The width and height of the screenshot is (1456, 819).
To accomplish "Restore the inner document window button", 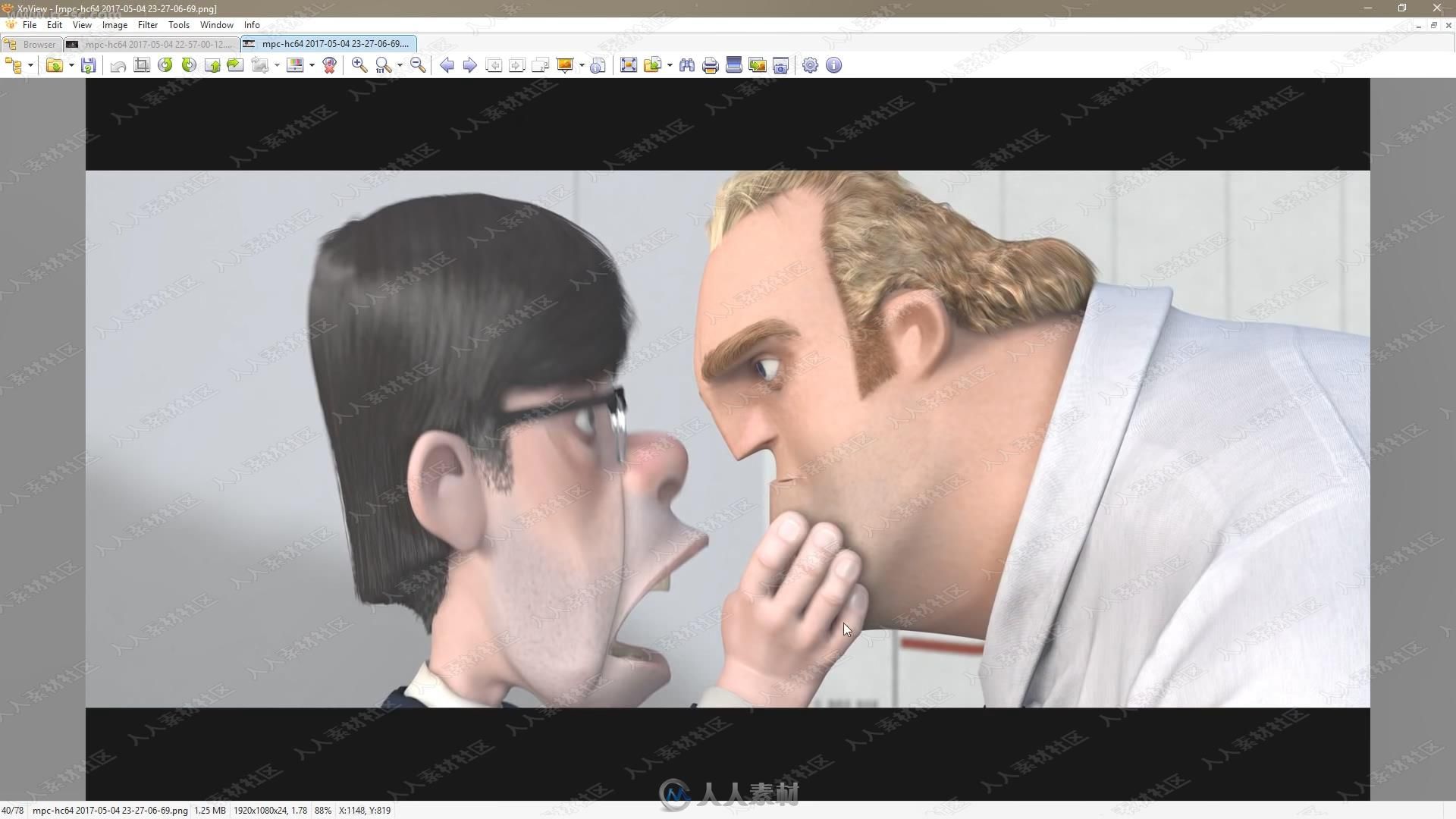I will [1434, 25].
